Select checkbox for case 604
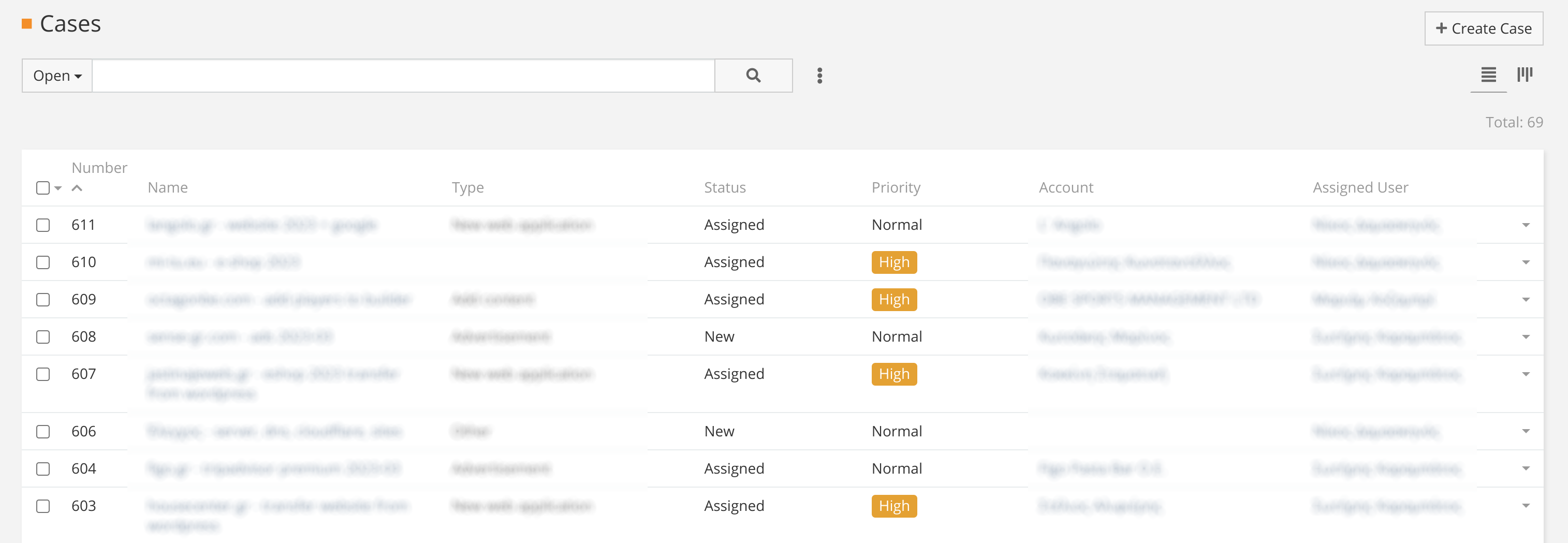The width and height of the screenshot is (1568, 543). [42, 469]
